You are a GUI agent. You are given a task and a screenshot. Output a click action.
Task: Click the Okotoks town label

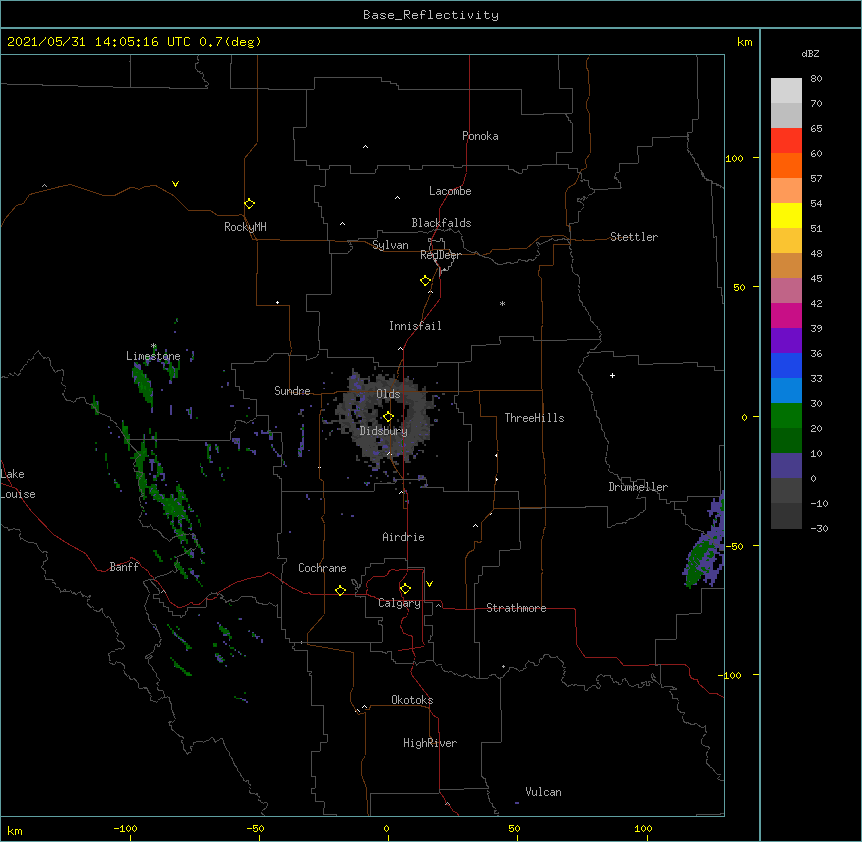412,700
